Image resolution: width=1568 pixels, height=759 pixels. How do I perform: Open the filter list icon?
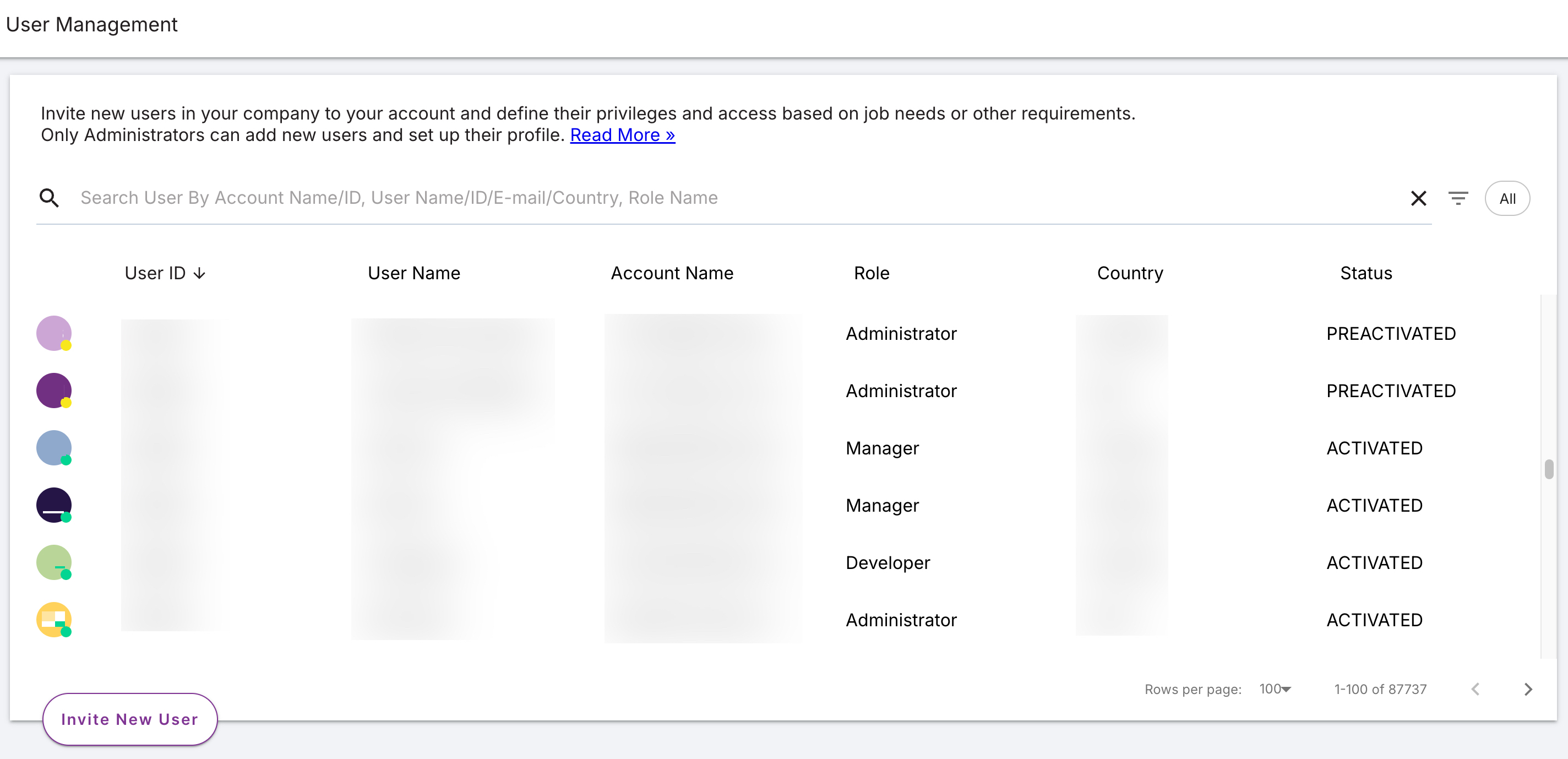click(x=1458, y=198)
